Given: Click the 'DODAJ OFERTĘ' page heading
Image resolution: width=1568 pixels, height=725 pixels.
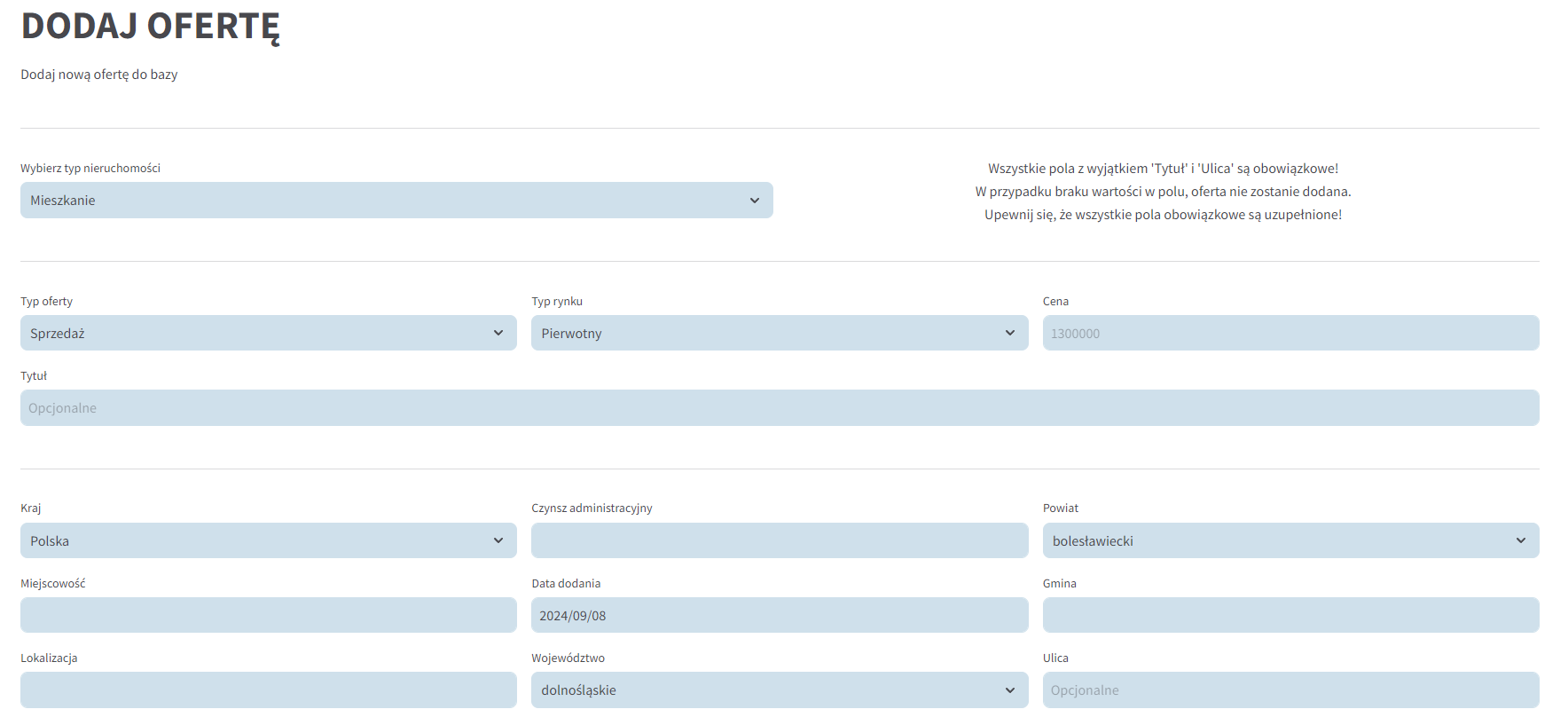Looking at the screenshot, I should tap(151, 27).
